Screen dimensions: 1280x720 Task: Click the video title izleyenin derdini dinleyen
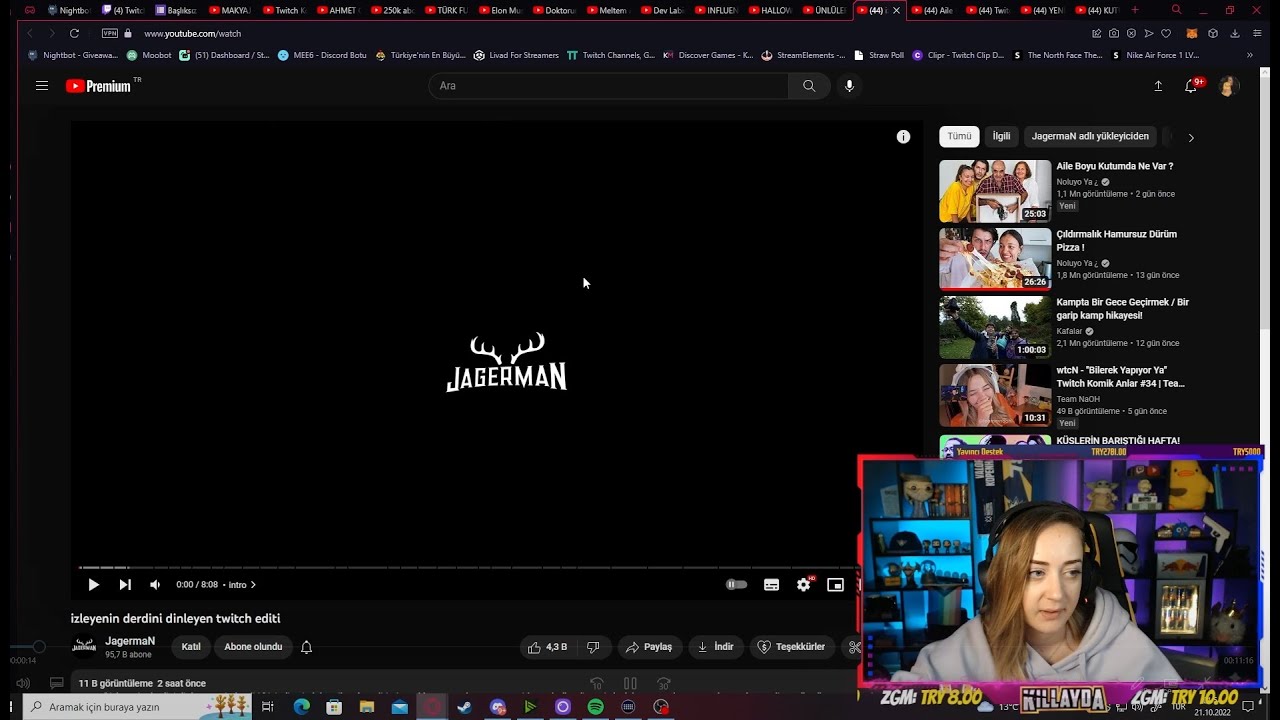pos(175,619)
